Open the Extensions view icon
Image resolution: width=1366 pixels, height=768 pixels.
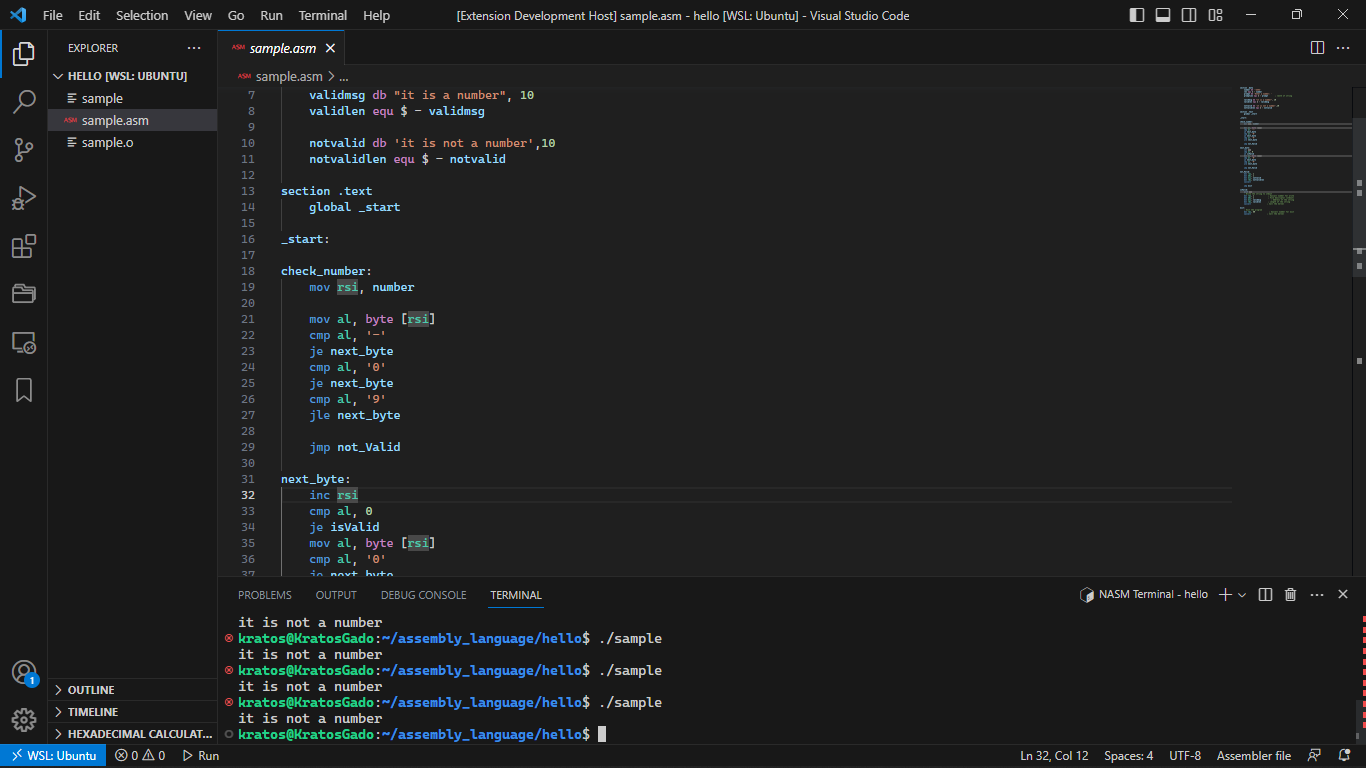click(x=24, y=246)
